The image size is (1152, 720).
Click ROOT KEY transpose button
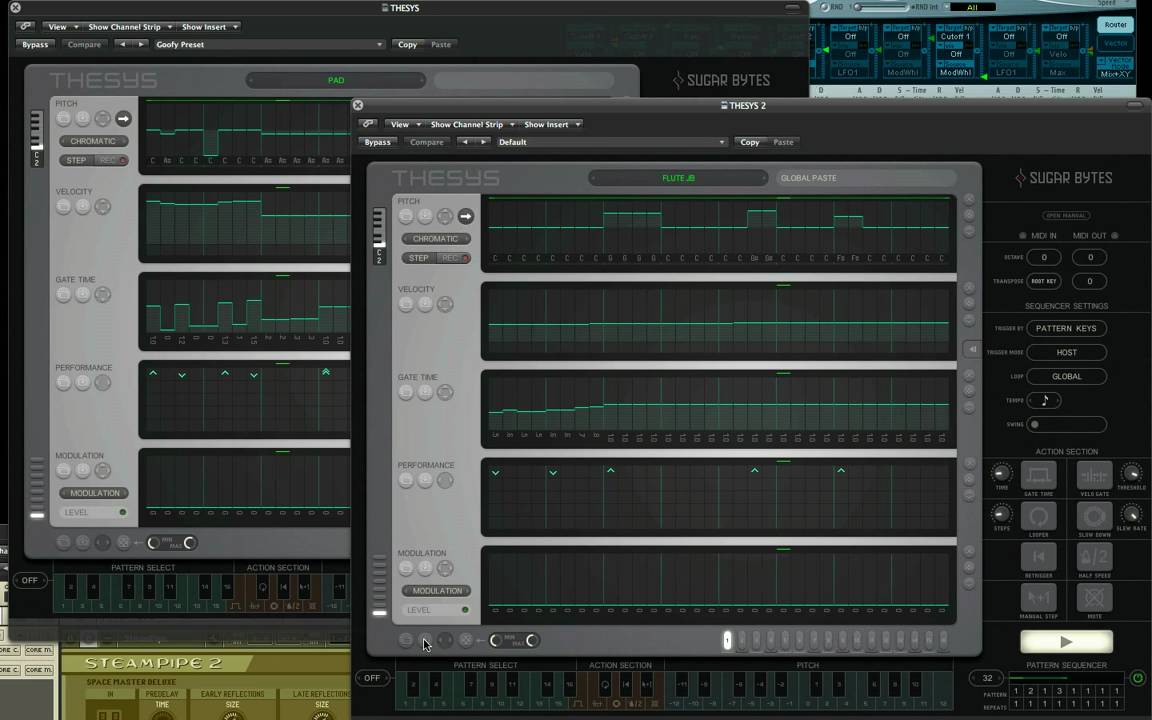point(1043,281)
